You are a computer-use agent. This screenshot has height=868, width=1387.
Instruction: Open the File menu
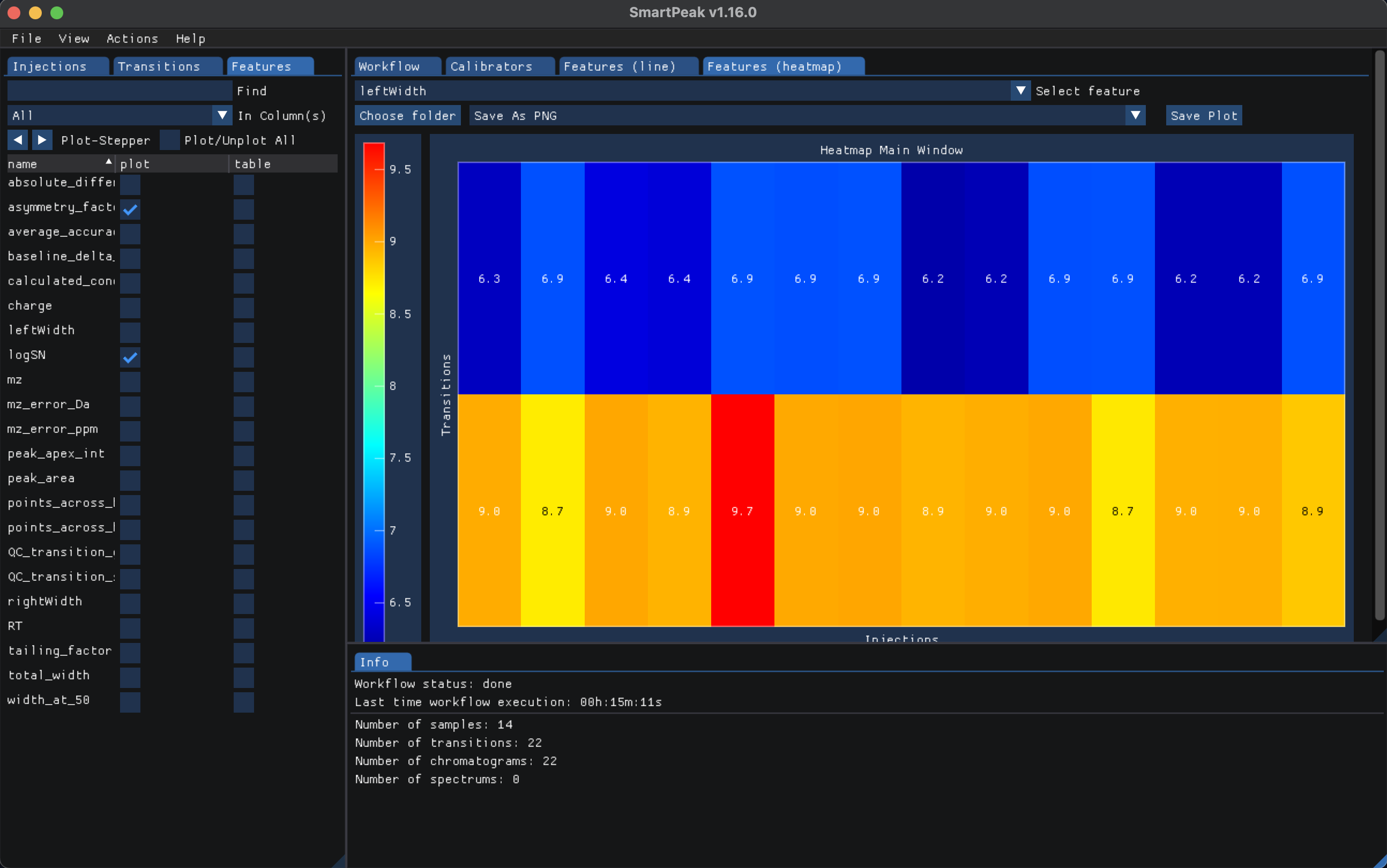tap(26, 39)
